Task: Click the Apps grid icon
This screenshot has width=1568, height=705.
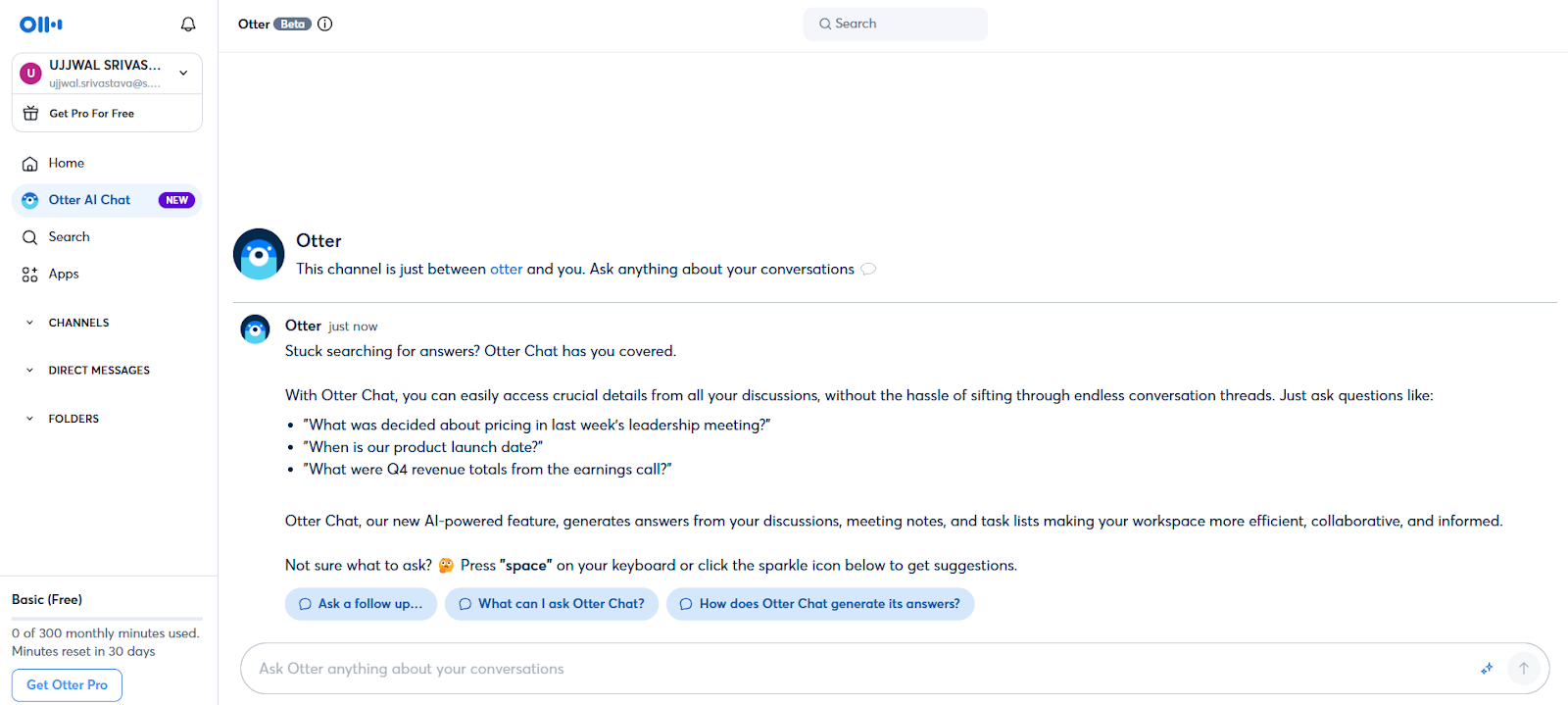Action: tap(30, 275)
